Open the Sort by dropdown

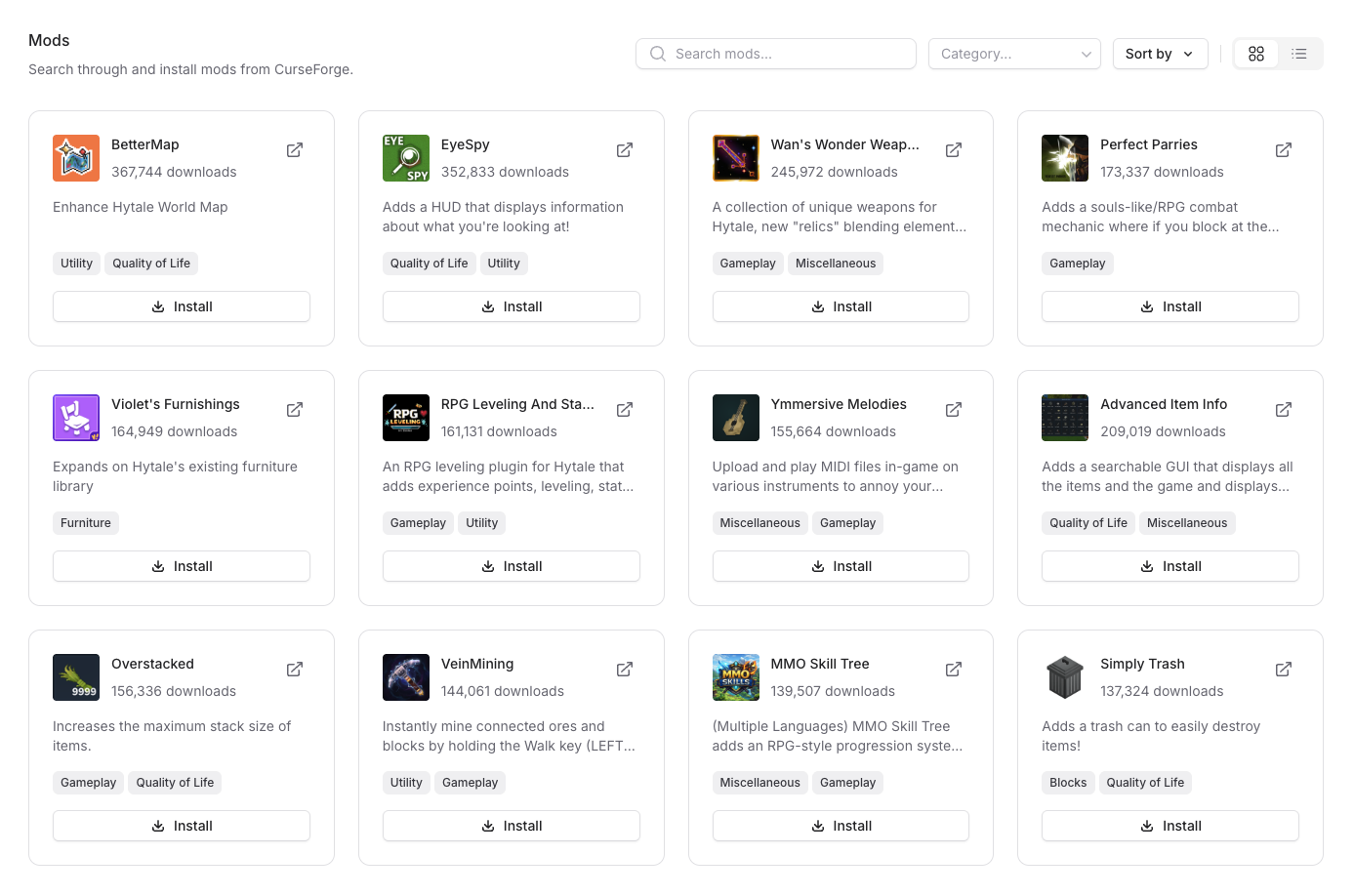pos(1160,54)
